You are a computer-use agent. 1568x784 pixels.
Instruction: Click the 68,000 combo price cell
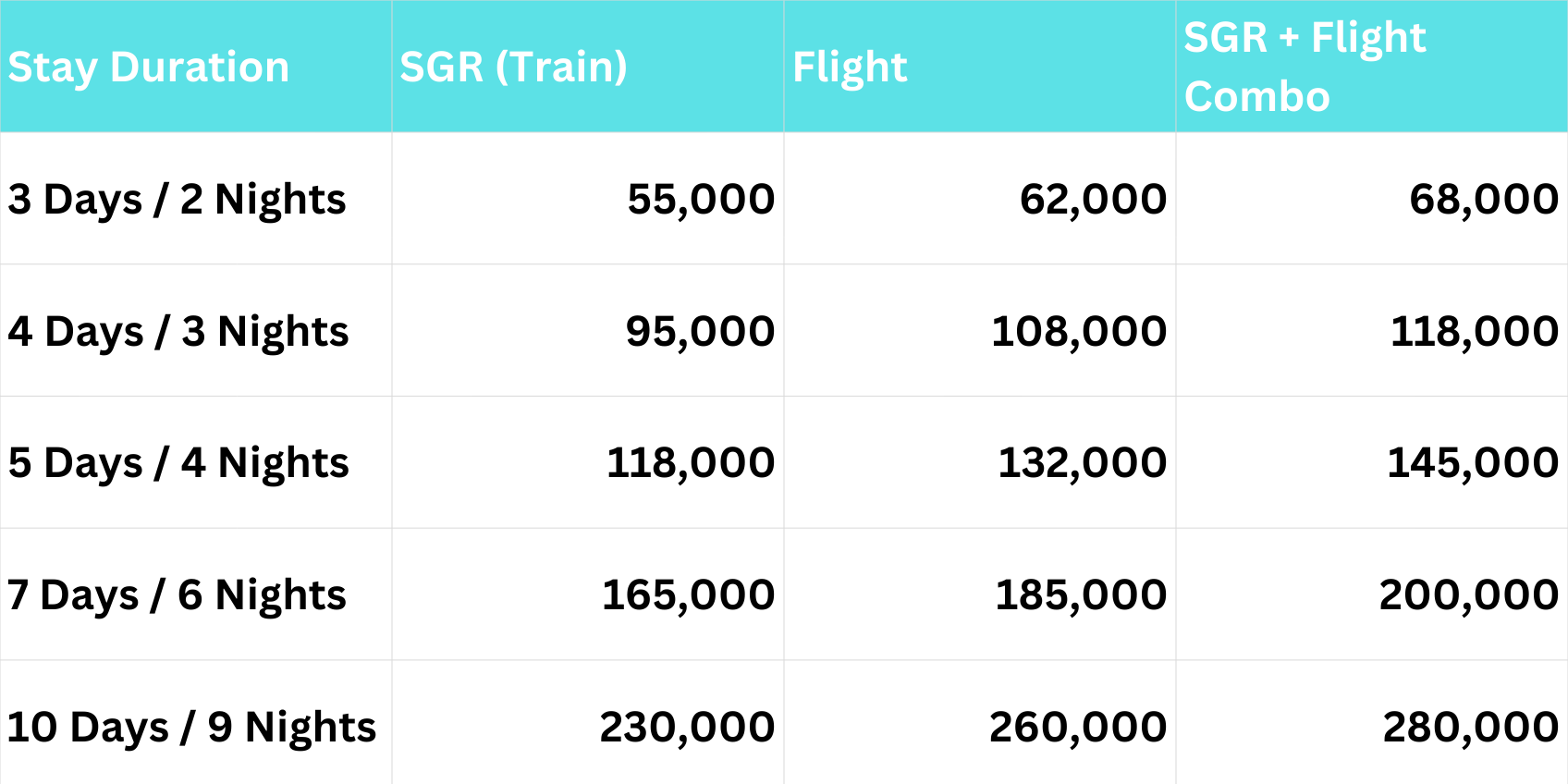[1483, 200]
